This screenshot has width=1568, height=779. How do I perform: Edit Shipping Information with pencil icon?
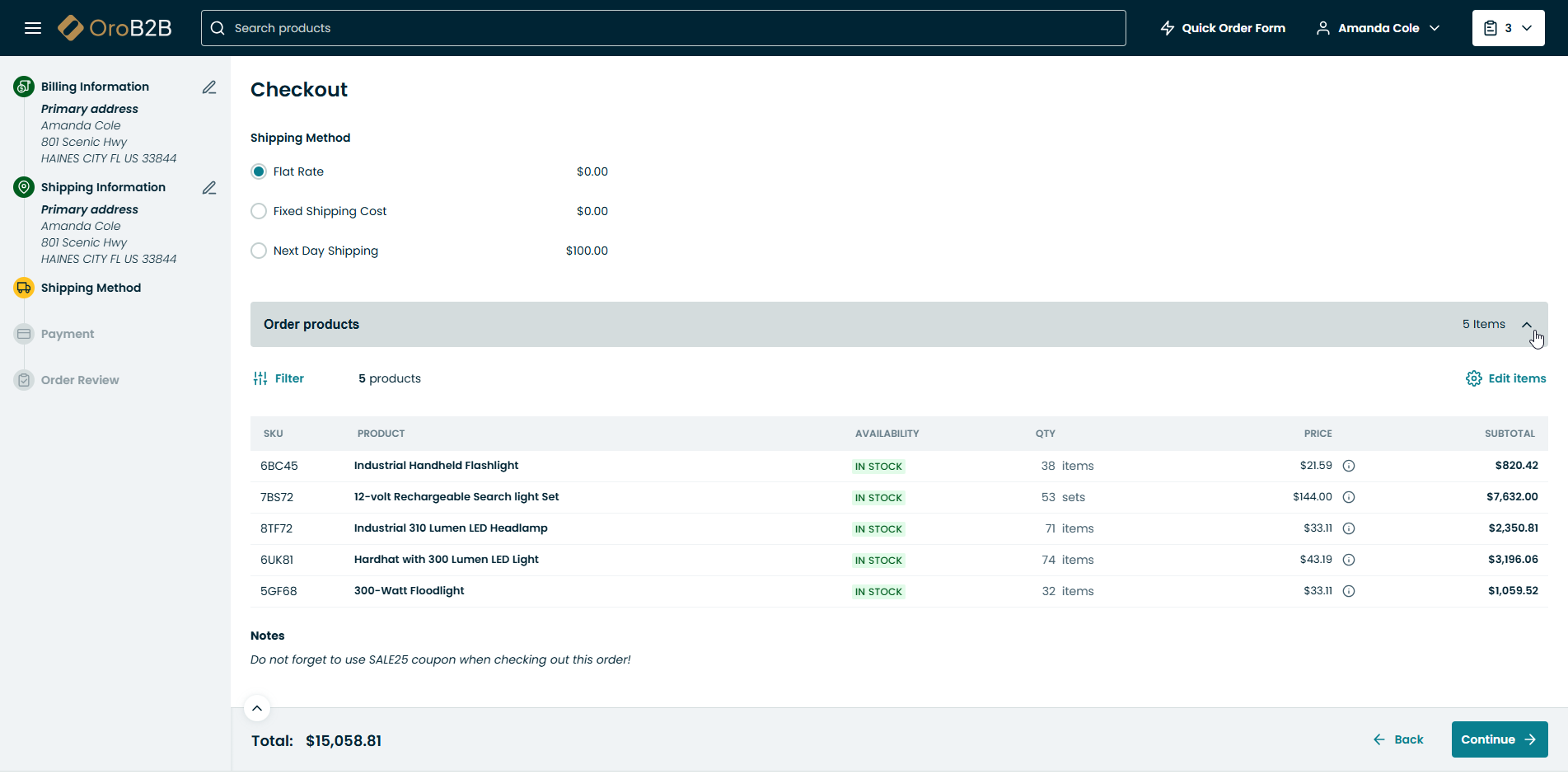point(209,188)
